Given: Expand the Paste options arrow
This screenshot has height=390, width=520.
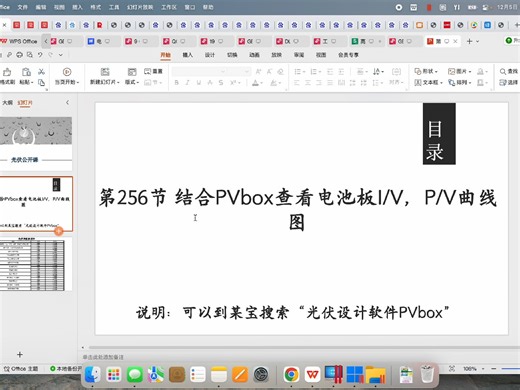Looking at the screenshot, I should 32,82.
